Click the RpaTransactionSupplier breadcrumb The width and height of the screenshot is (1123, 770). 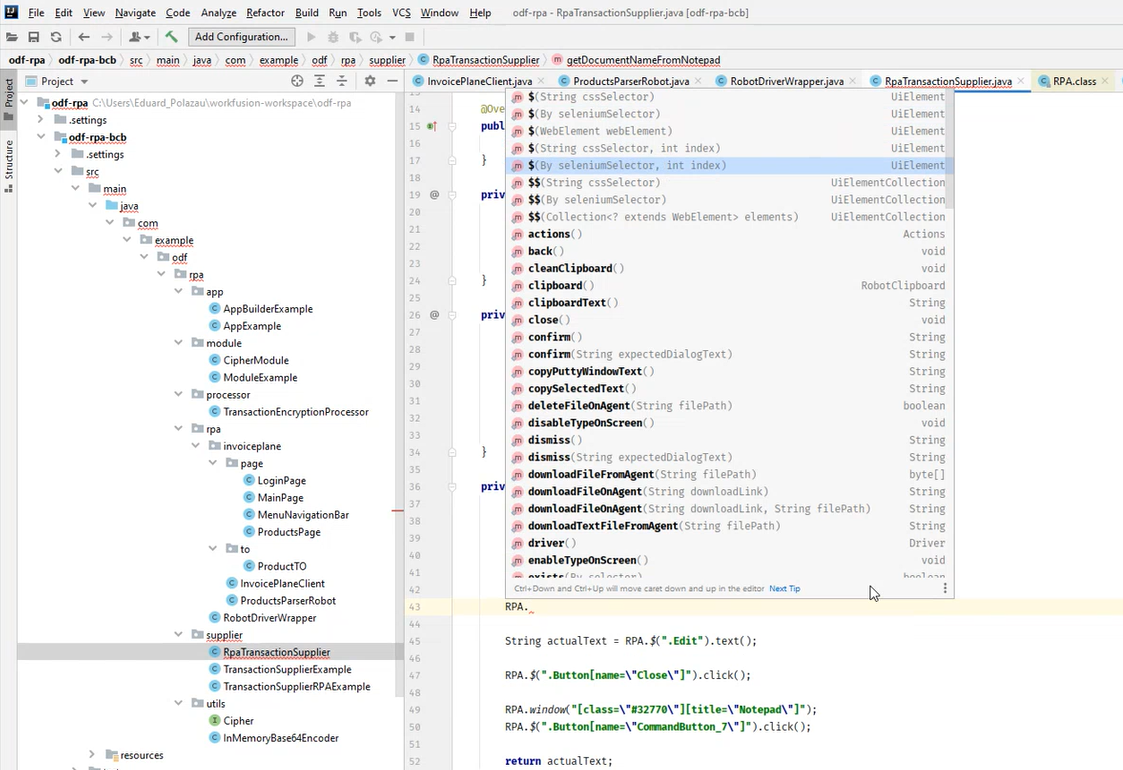486,60
